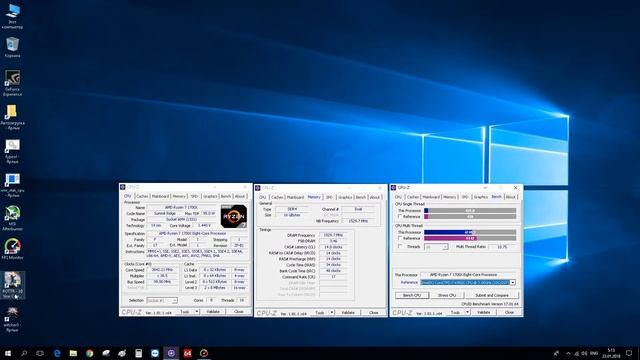Open the red 64 AIDA64 taskbar icon
Viewport: 640px width, 360px height.
pos(187,353)
